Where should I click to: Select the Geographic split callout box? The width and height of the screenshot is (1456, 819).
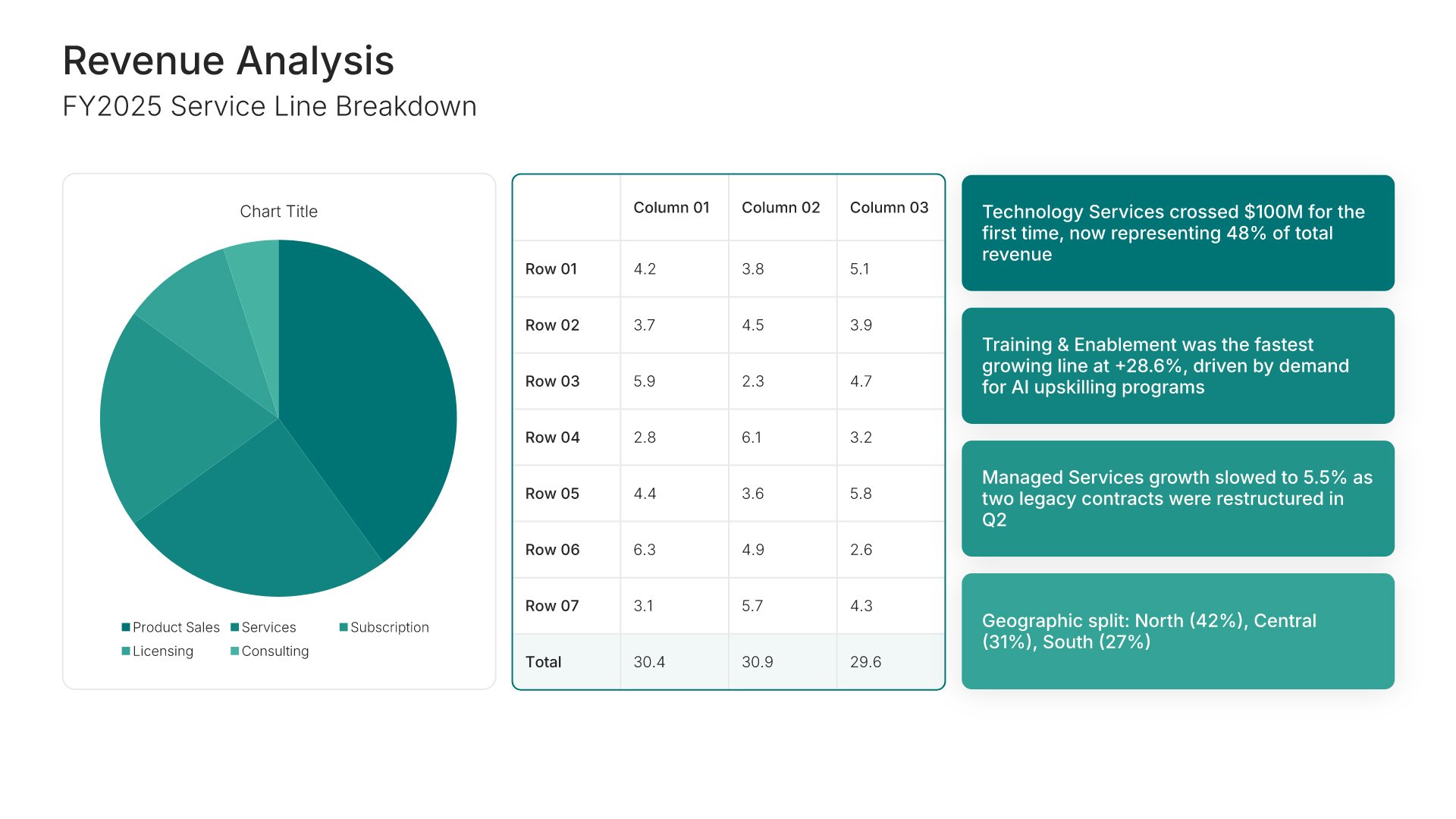(x=1178, y=631)
